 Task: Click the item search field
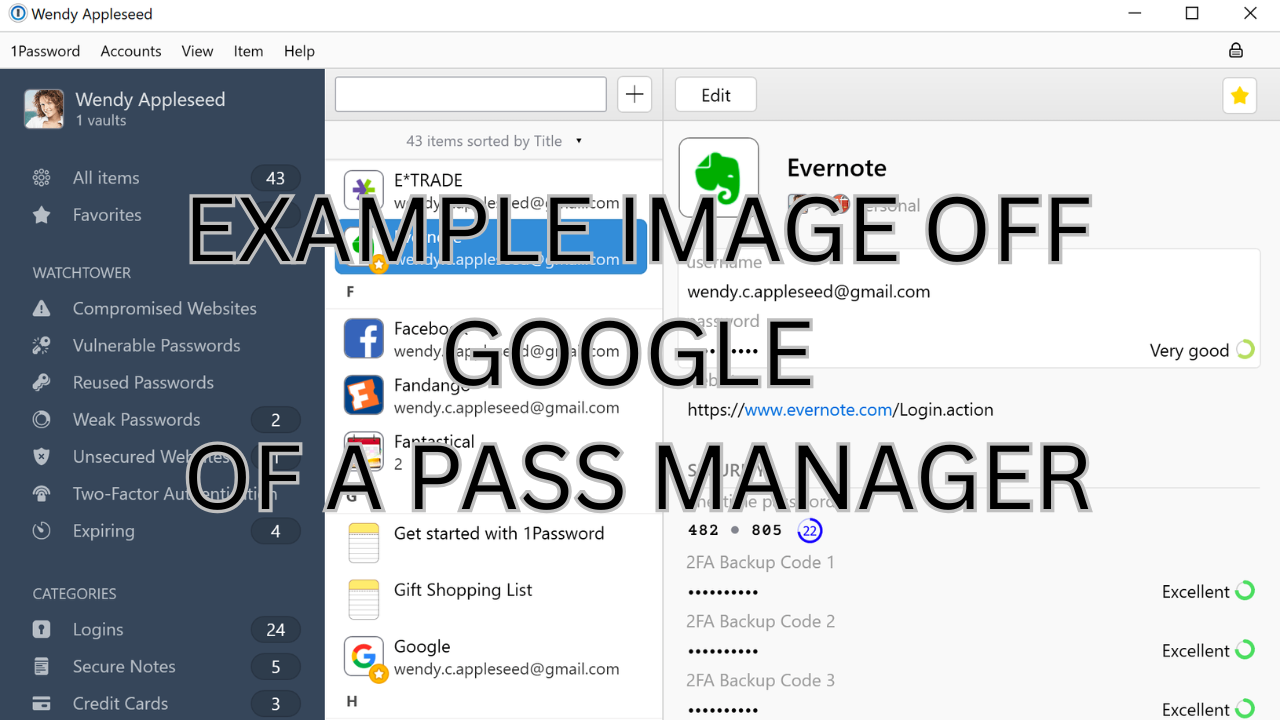470,93
